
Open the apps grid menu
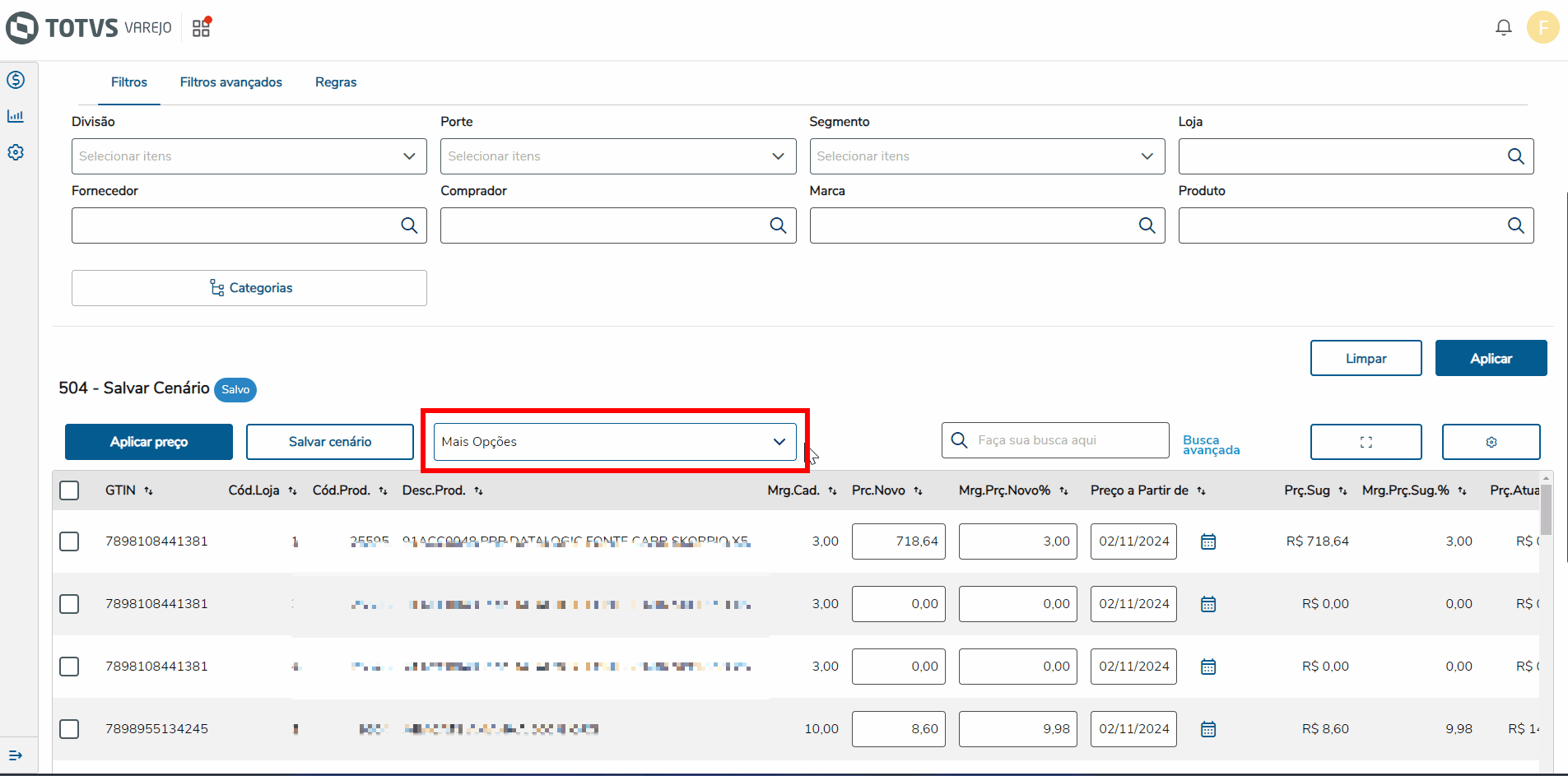[201, 28]
